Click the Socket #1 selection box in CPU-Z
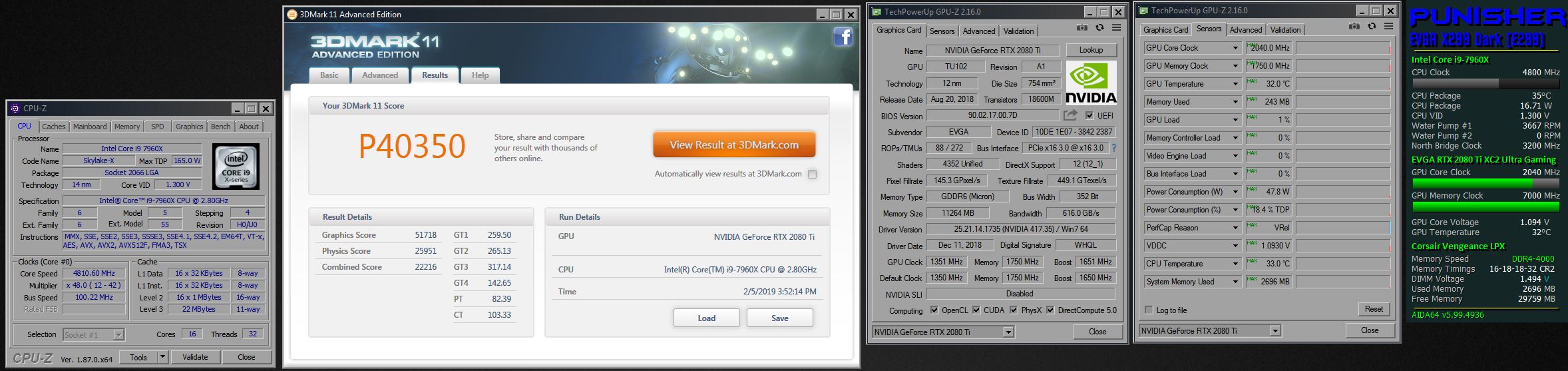Image resolution: width=1568 pixels, height=371 pixels. click(x=93, y=334)
